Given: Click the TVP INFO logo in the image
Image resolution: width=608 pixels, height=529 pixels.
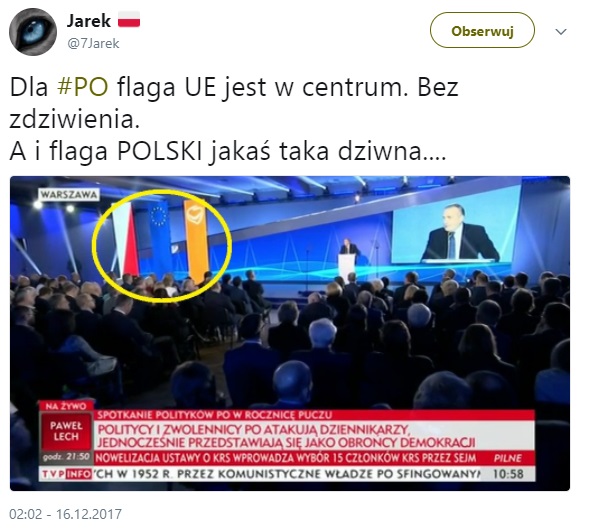Looking at the screenshot, I should click(x=66, y=474).
